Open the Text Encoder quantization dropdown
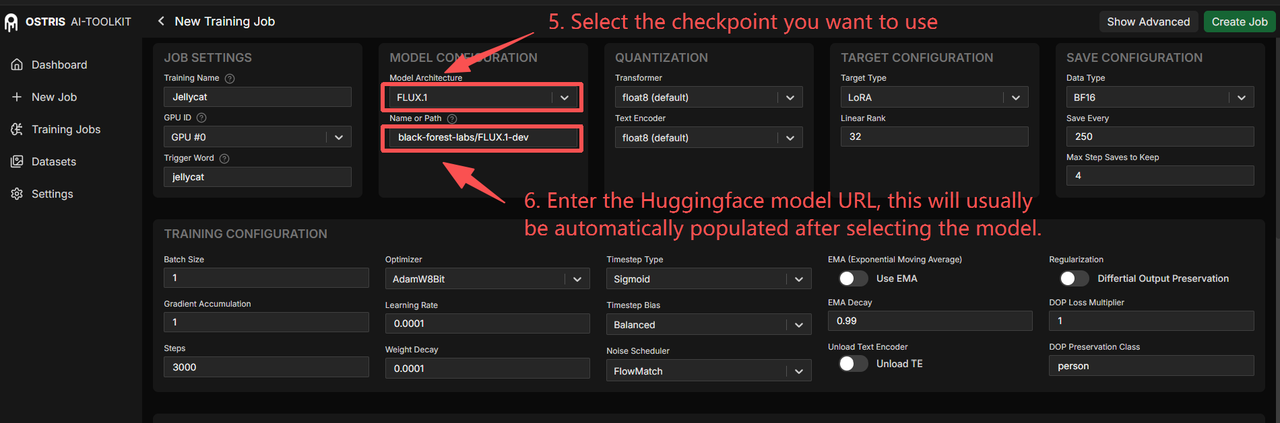Screen dimensions: 1280x423 click(708, 137)
